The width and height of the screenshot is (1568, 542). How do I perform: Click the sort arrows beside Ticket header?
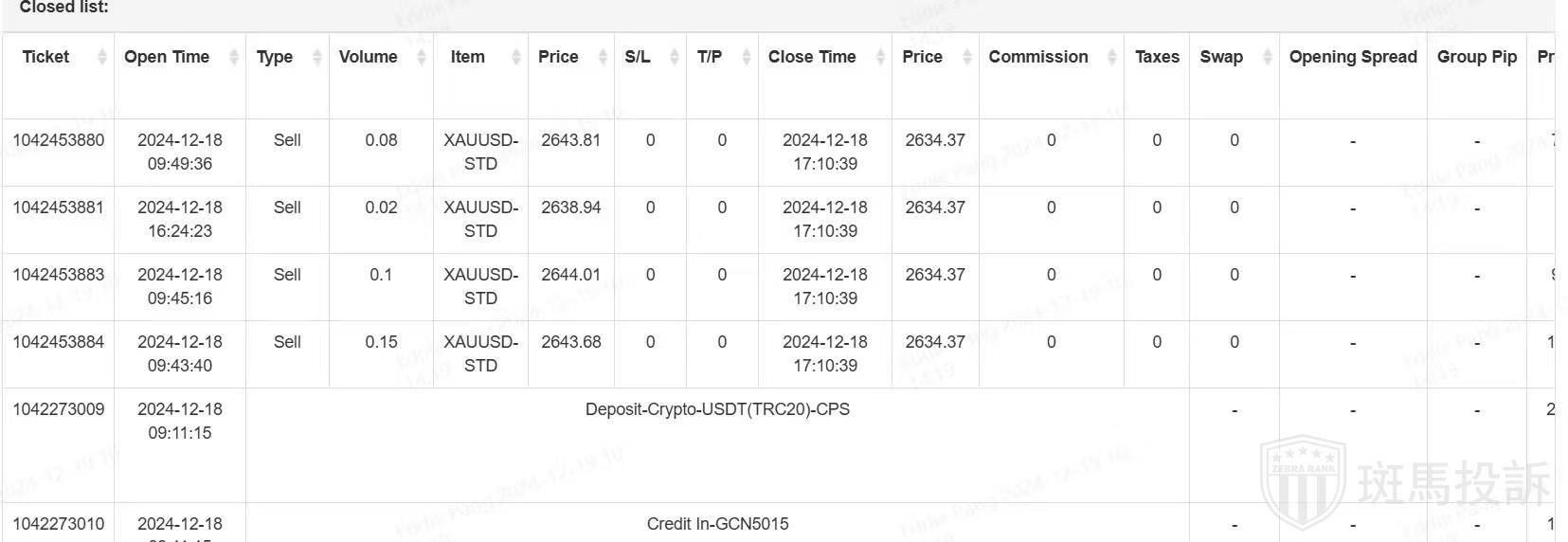click(101, 58)
